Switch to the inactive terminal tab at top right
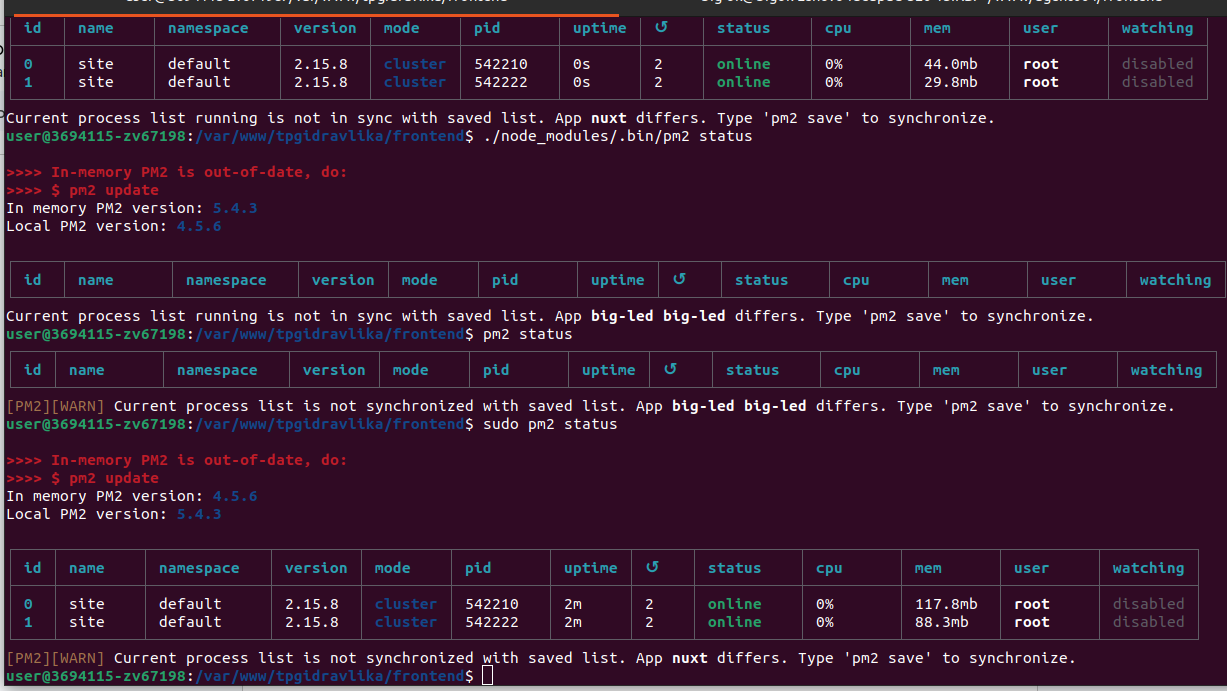Image resolution: width=1227 pixels, height=691 pixels. point(920,4)
